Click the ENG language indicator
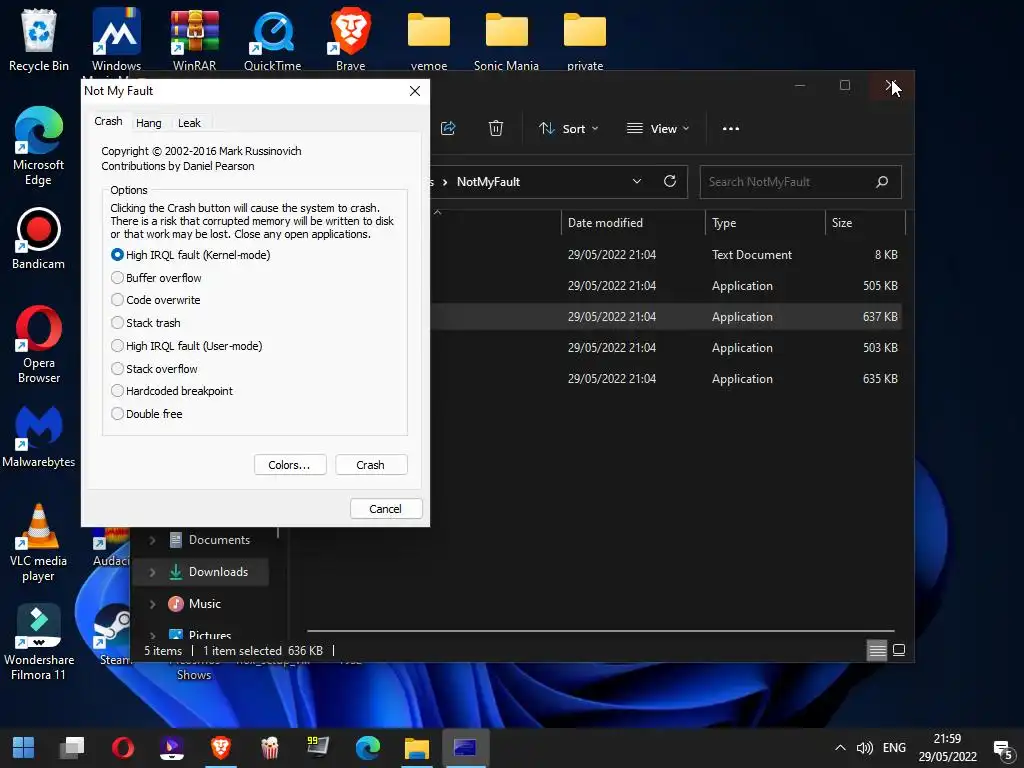 click(894, 748)
